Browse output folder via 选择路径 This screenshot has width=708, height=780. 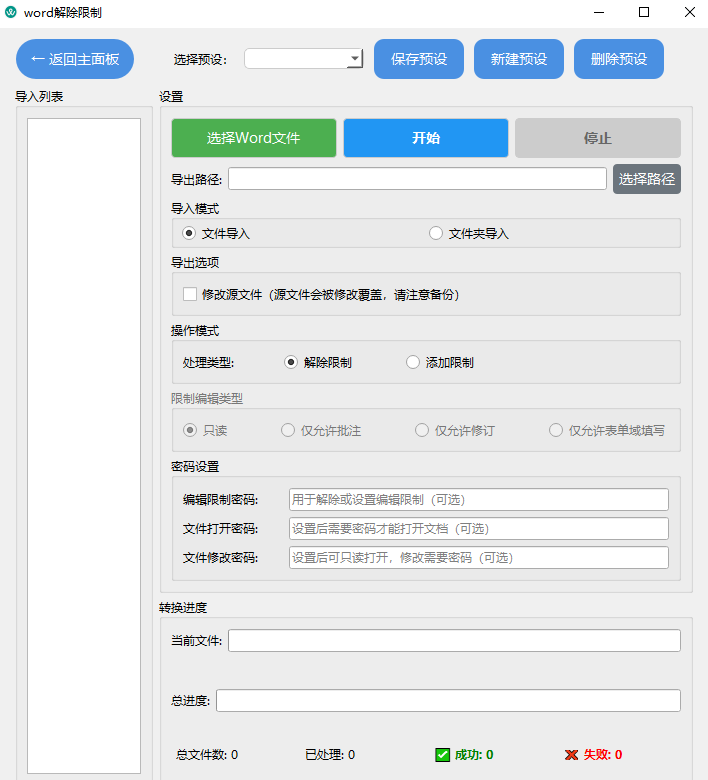[x=647, y=179]
